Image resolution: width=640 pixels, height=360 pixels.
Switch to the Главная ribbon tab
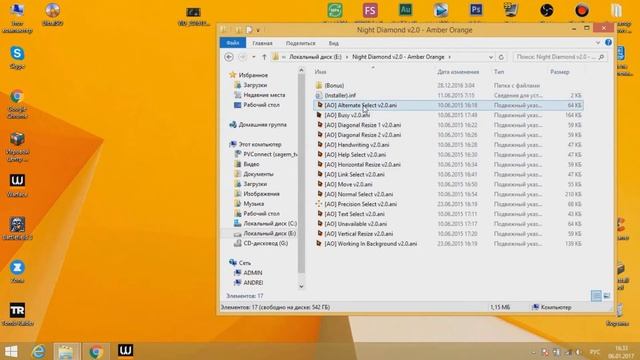click(x=262, y=43)
